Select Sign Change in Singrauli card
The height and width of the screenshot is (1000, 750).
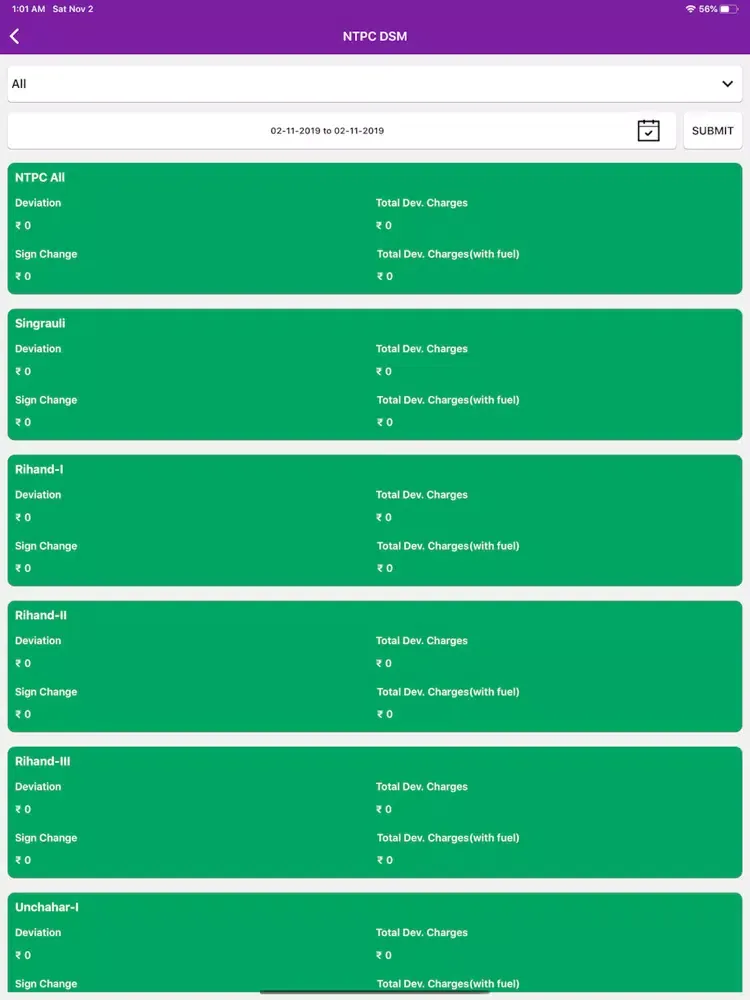(x=46, y=400)
